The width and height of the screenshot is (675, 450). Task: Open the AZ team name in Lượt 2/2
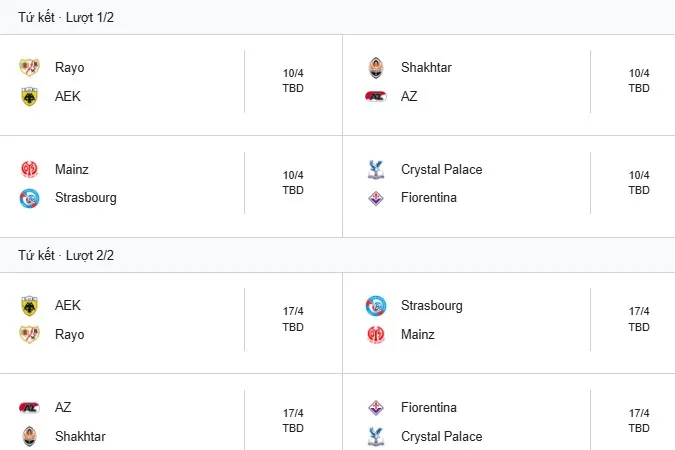63,408
